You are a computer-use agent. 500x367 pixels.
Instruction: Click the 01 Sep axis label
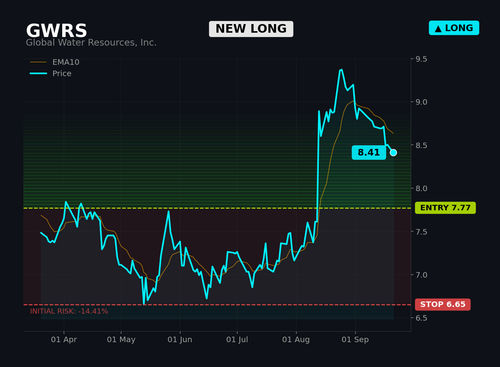(355, 340)
